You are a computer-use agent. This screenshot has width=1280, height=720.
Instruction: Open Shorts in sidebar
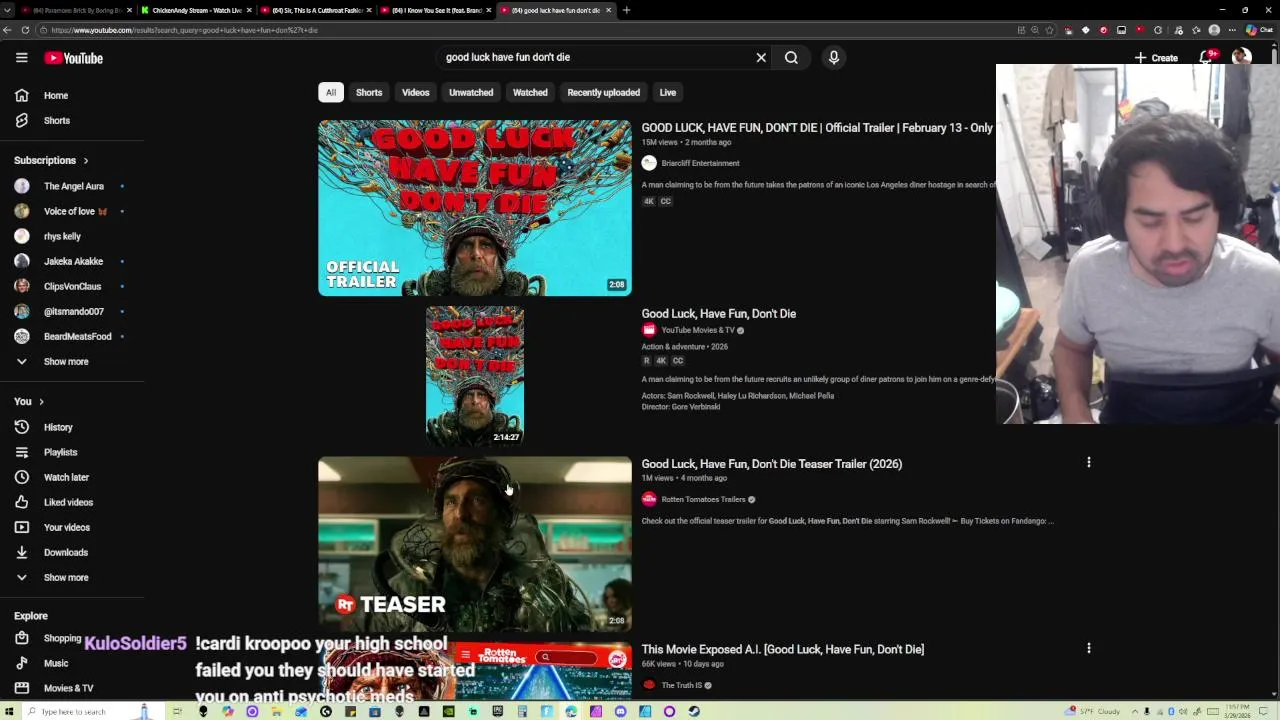point(57,120)
